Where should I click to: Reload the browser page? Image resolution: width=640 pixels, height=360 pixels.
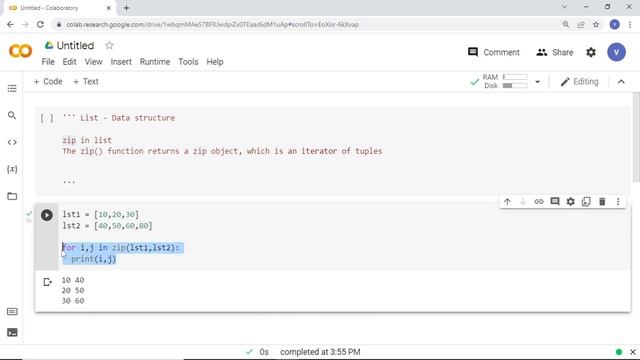pyautogui.click(x=40, y=24)
